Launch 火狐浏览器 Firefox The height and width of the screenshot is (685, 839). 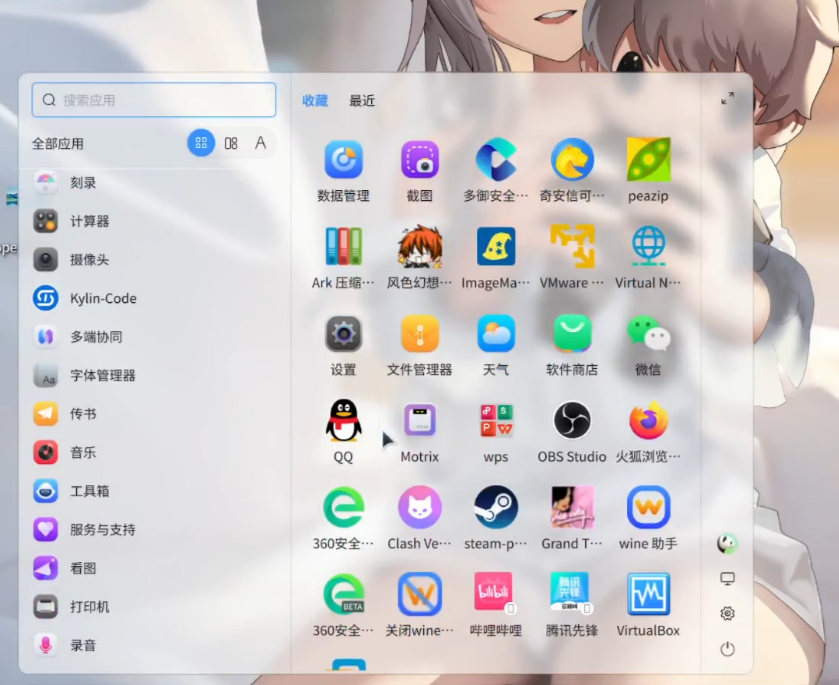click(x=648, y=421)
